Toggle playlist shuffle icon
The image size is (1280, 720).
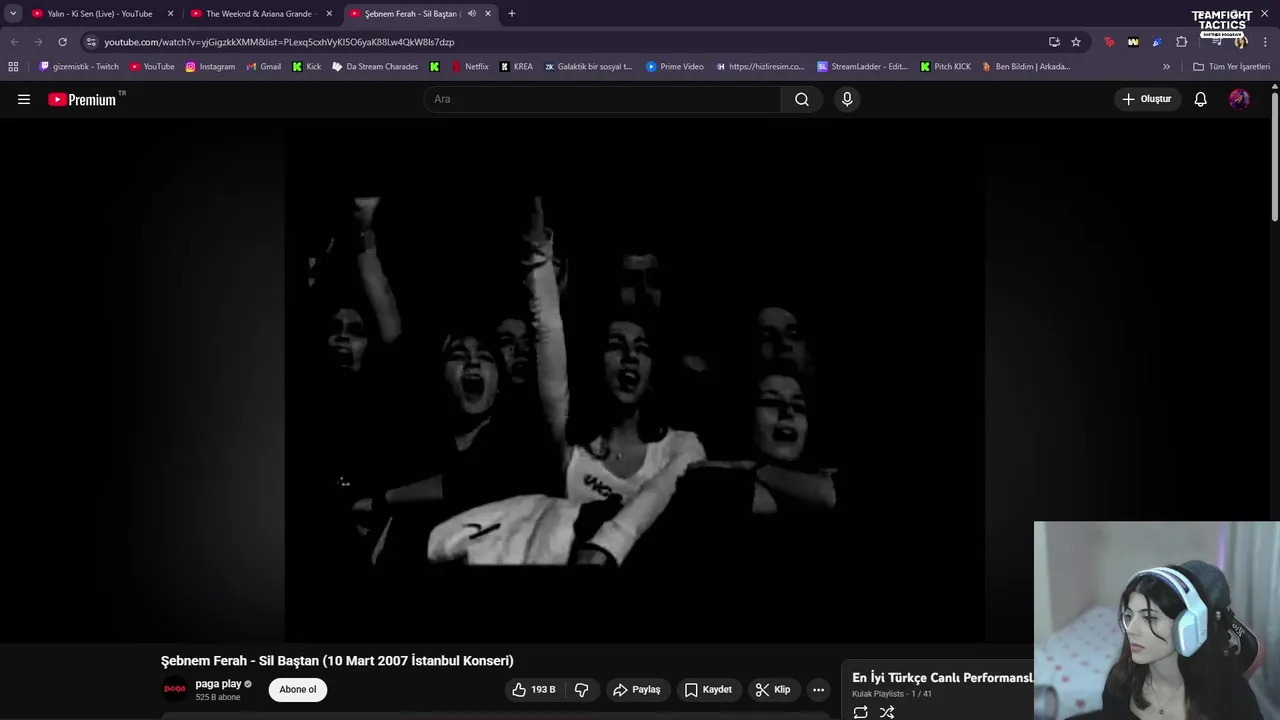coord(887,712)
